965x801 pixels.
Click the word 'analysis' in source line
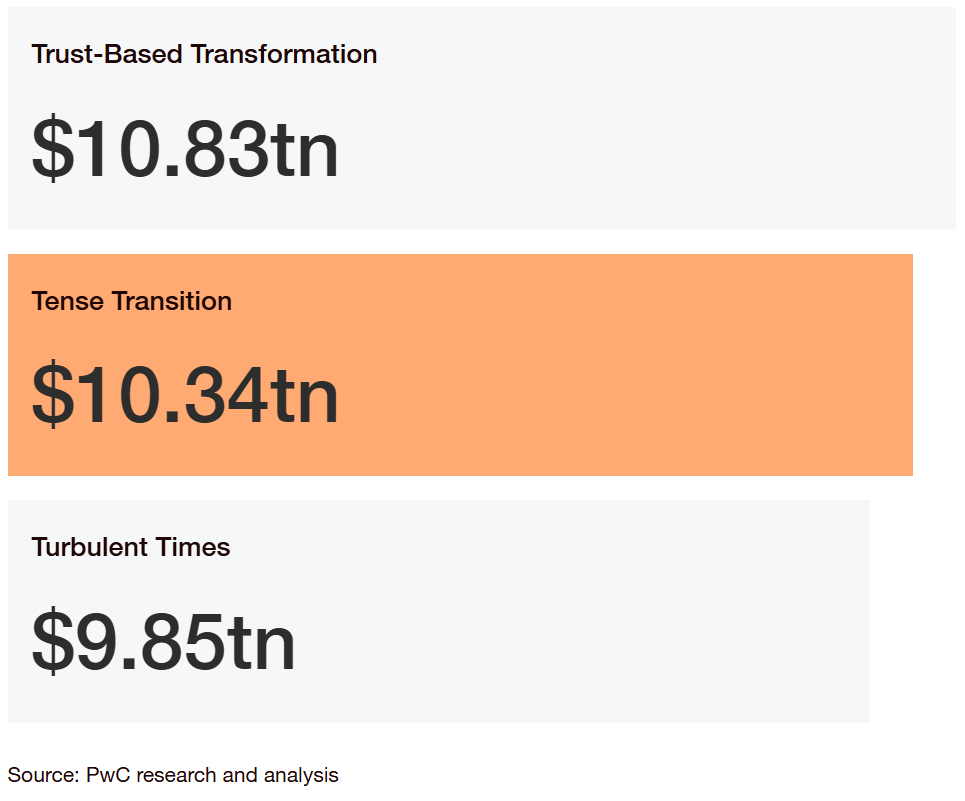tap(301, 776)
